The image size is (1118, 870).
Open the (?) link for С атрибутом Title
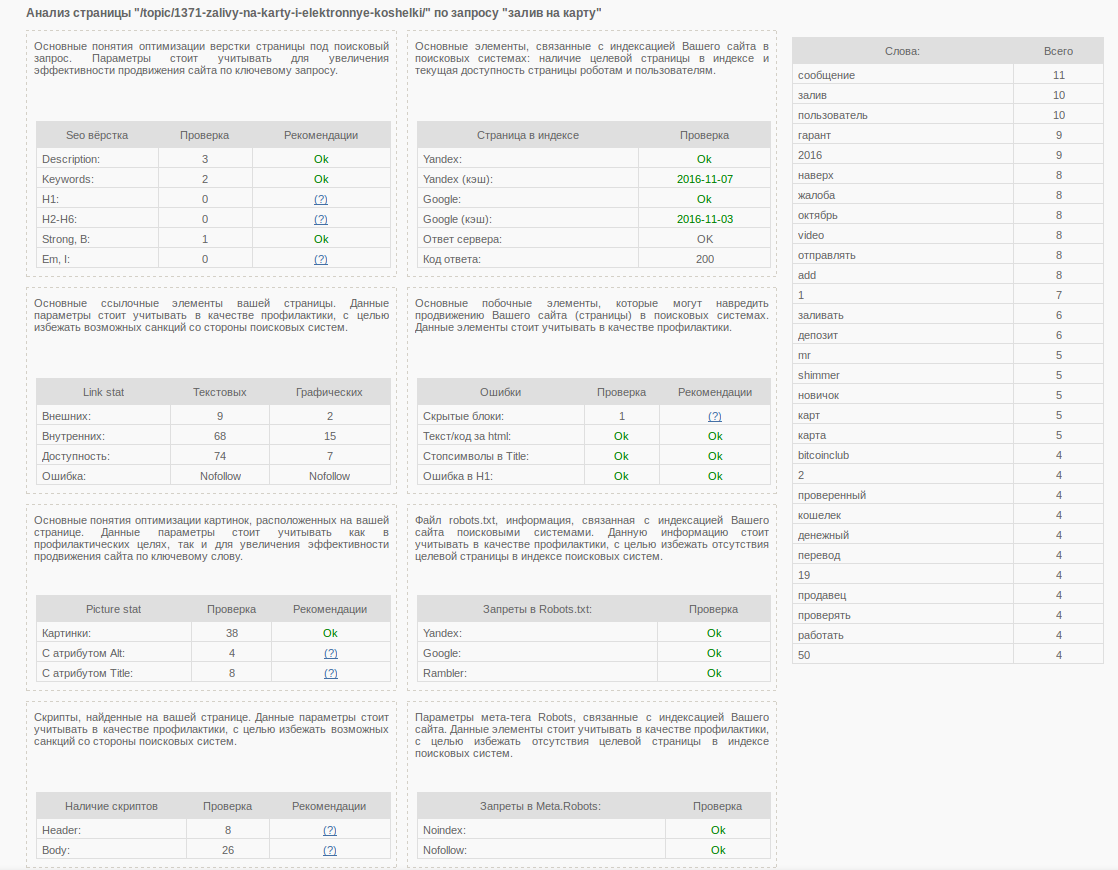pyautogui.click(x=330, y=672)
